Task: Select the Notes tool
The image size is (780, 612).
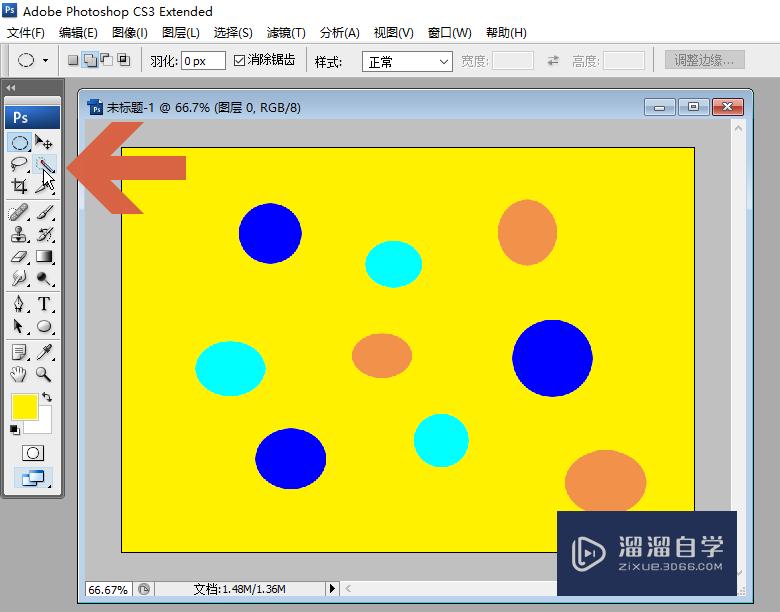Action: (19, 352)
